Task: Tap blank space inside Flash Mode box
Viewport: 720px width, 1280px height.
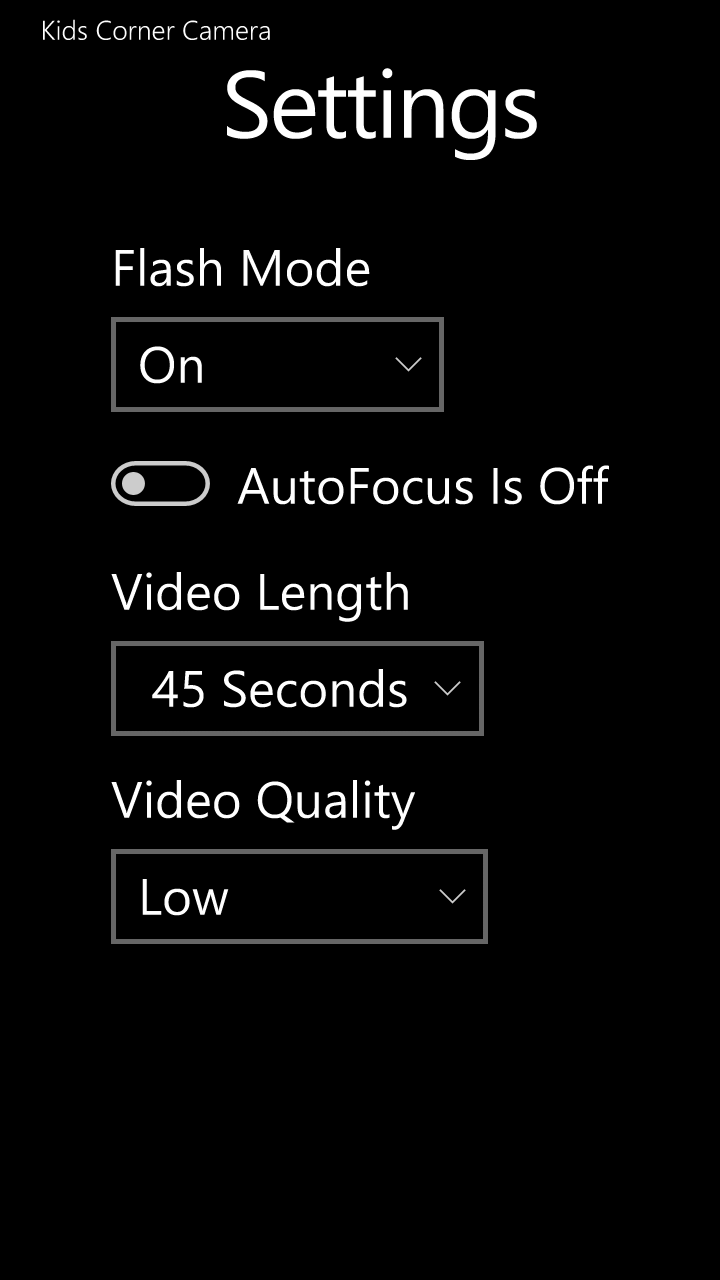Action: click(300, 364)
